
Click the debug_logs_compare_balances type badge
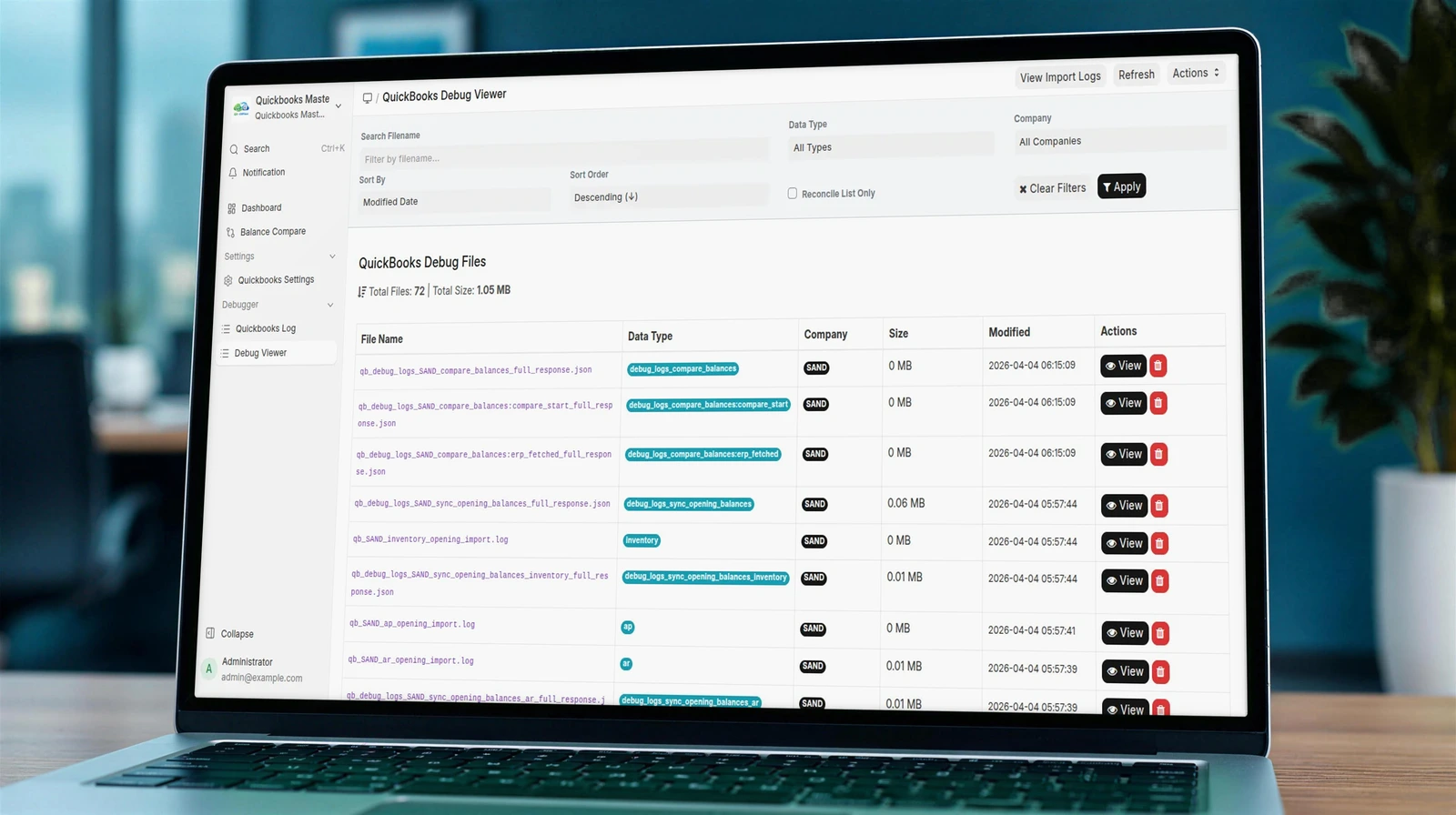(x=682, y=368)
